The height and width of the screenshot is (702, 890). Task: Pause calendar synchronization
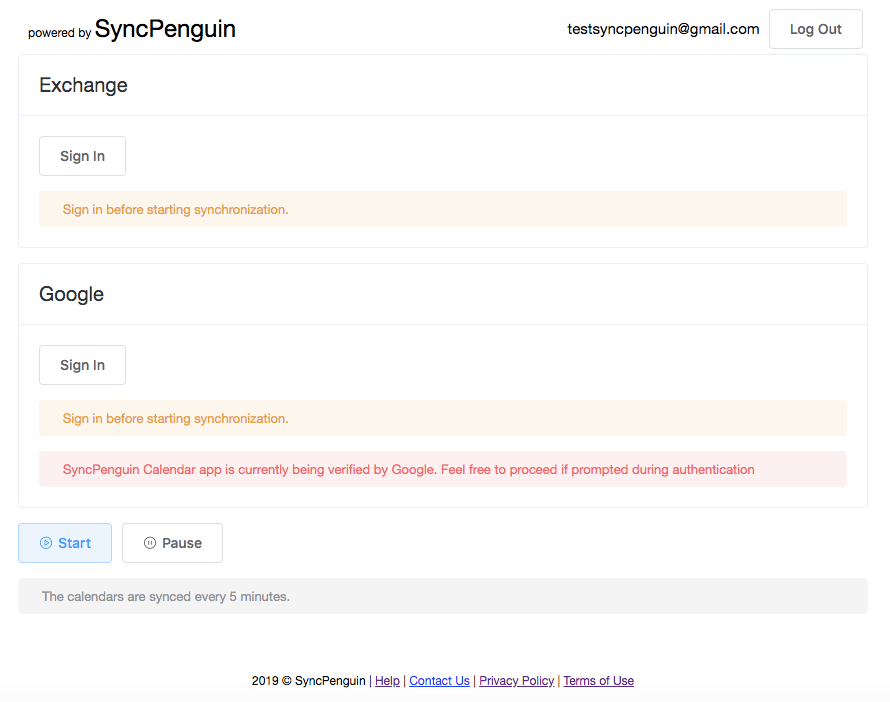point(173,543)
